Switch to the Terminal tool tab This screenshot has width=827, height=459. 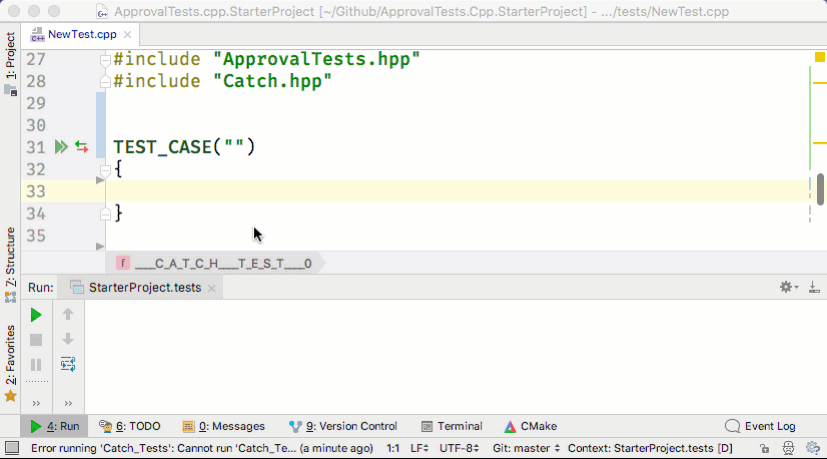(x=452, y=426)
